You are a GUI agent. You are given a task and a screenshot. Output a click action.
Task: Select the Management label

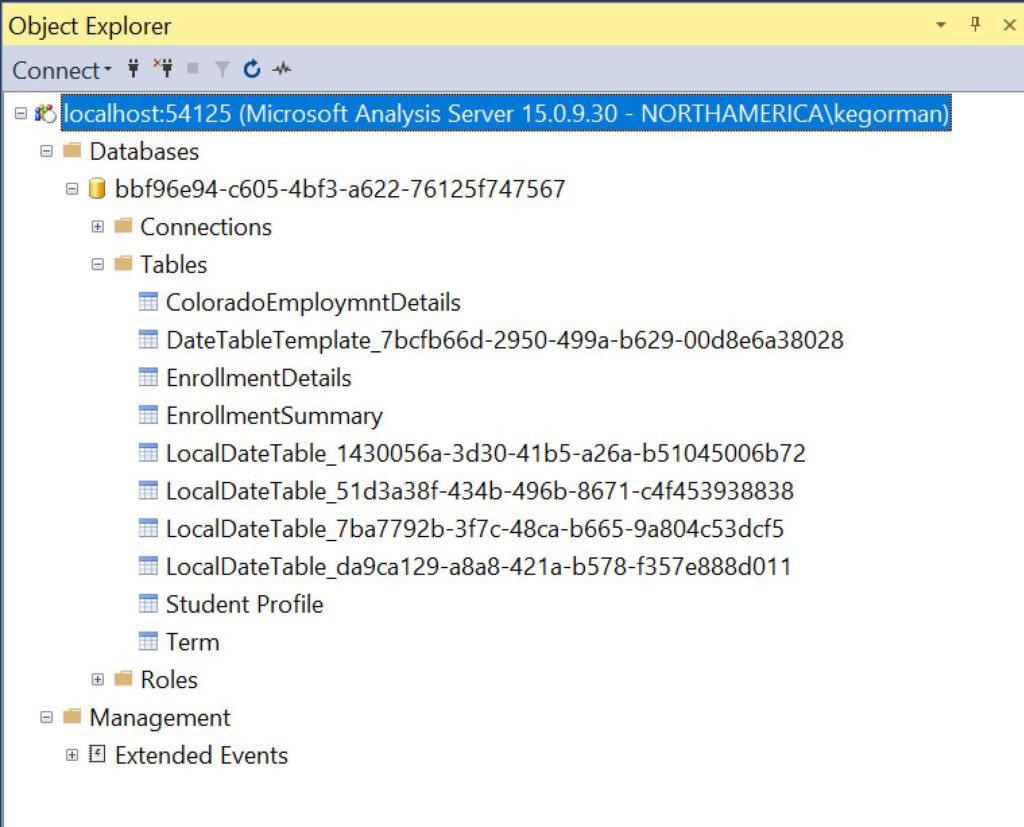160,717
